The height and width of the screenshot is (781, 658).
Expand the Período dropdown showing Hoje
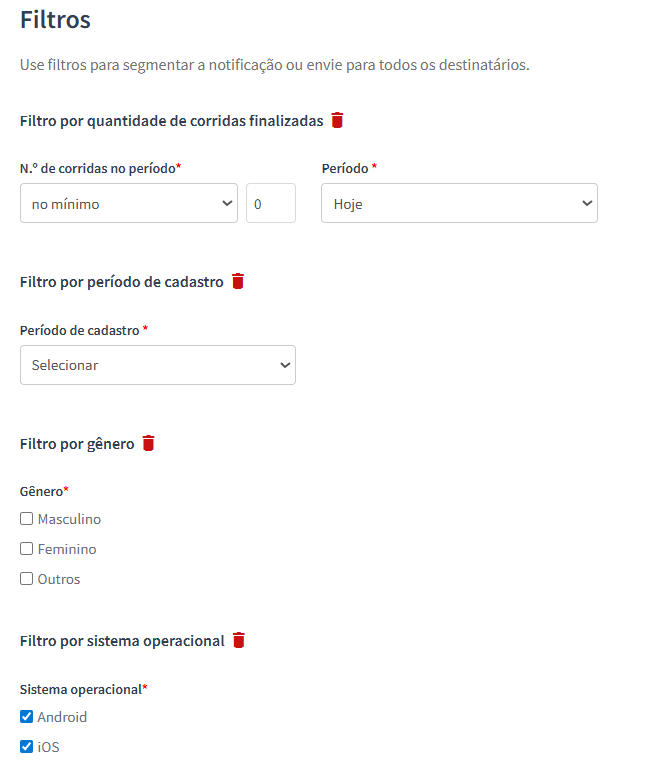click(x=459, y=203)
